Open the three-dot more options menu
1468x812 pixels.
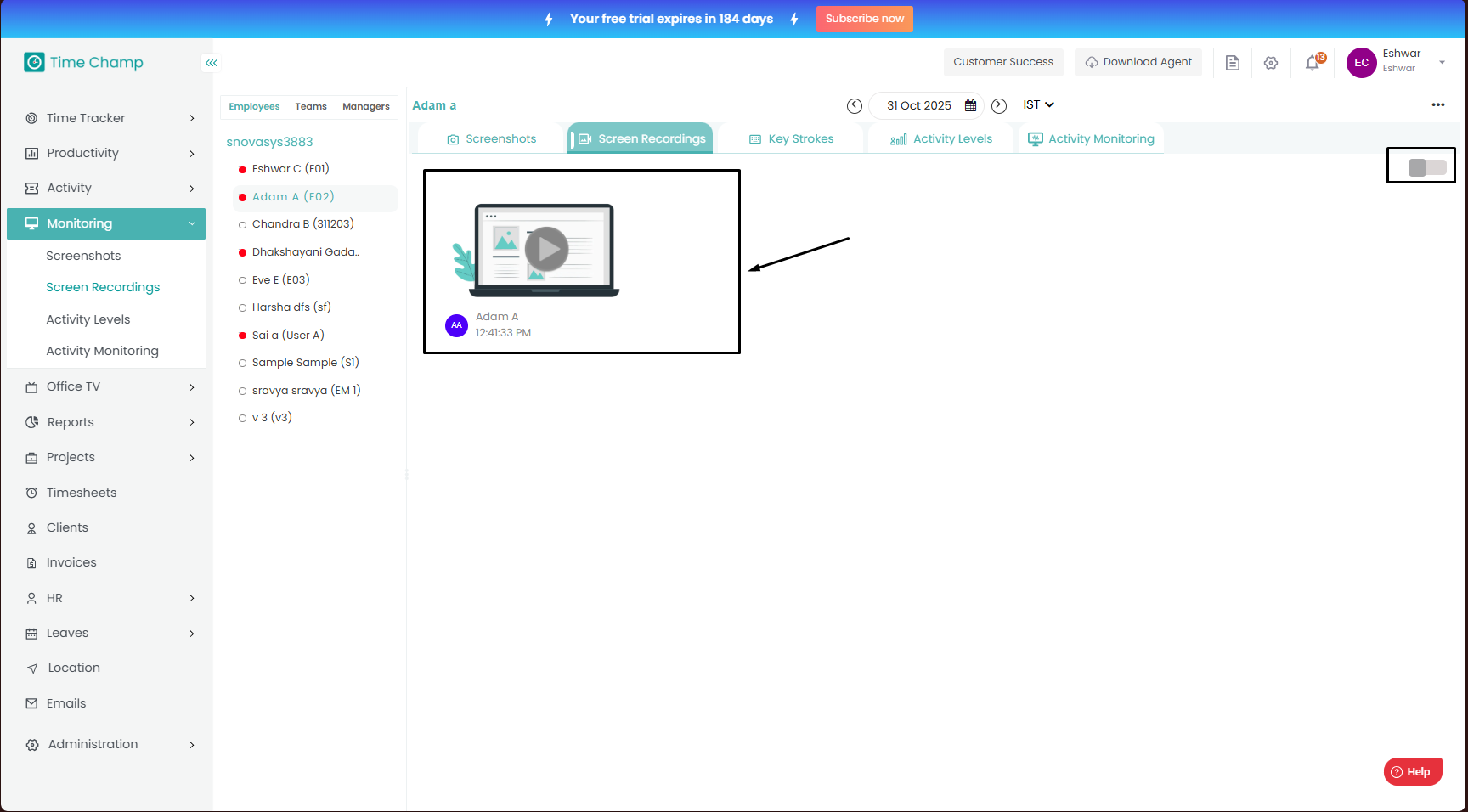pos(1438,105)
